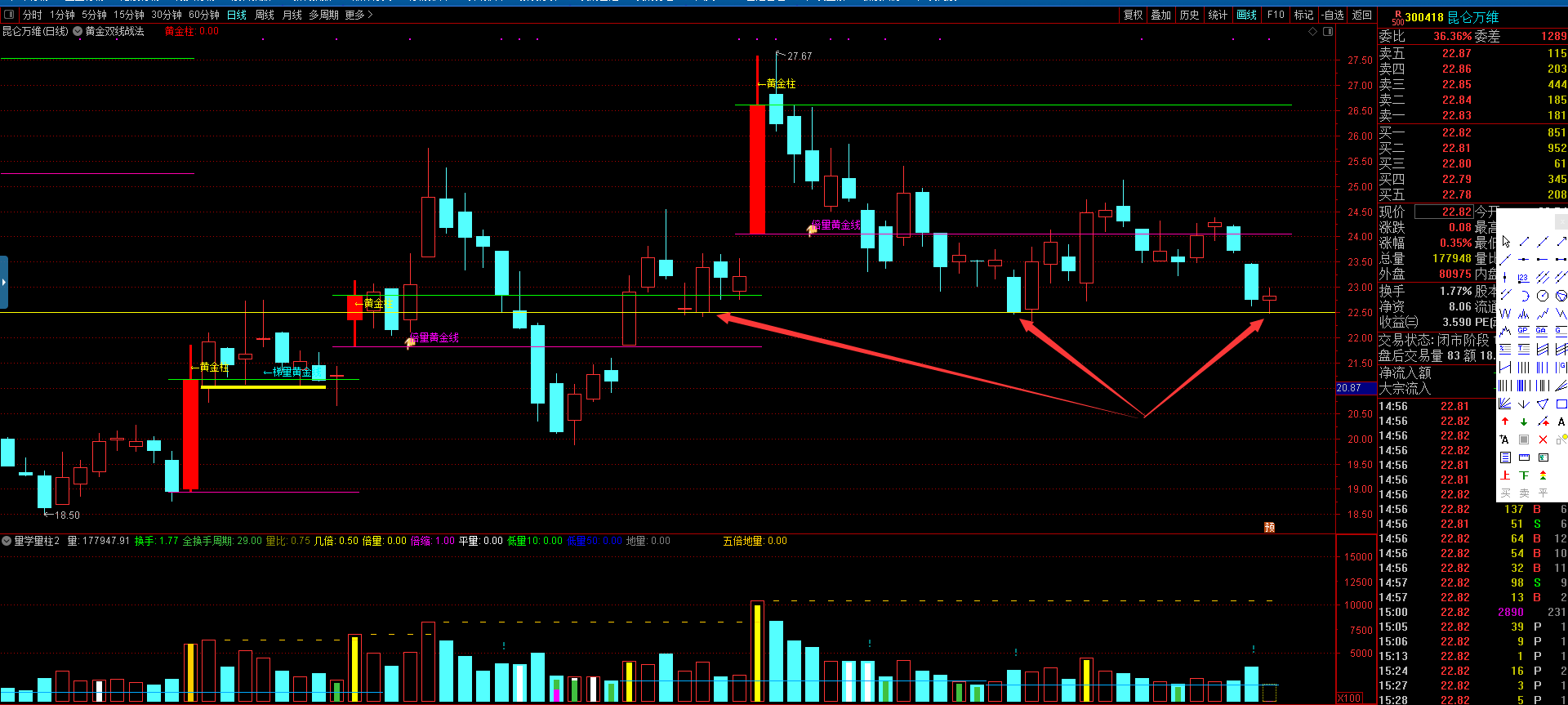This screenshot has width=1568, height=705.
Task: Select the fan lines tool in palette
Action: 1506,404
